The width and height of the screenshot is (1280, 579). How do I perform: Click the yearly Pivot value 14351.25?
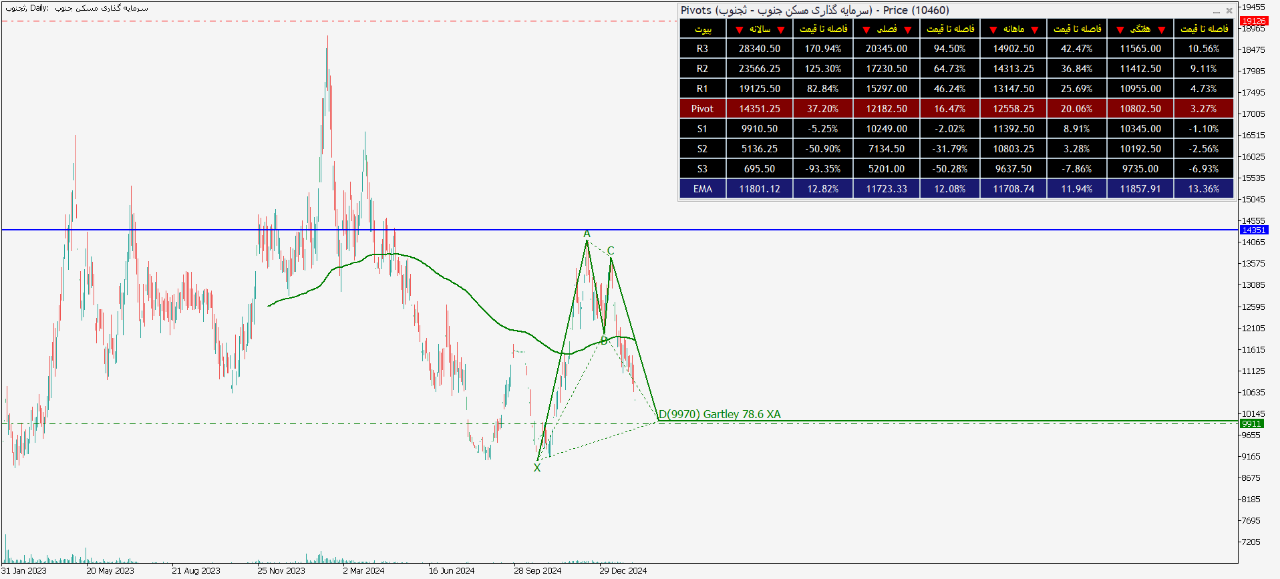[x=759, y=108]
